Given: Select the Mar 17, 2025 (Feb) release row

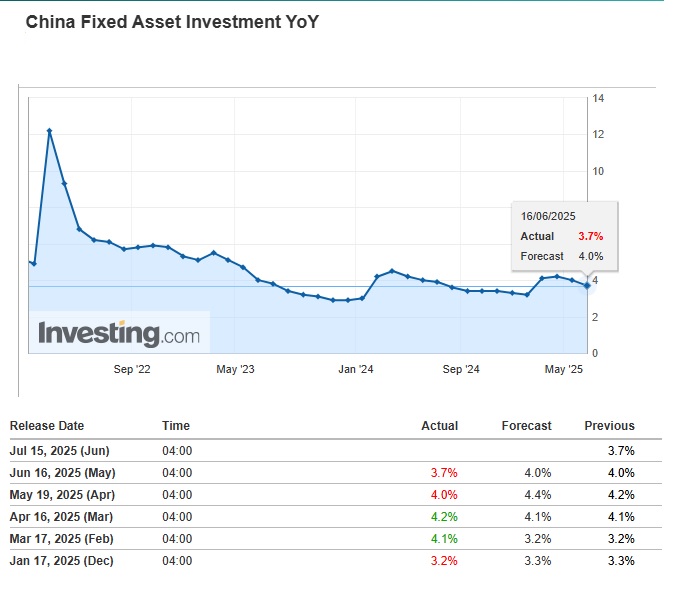Looking at the screenshot, I should coord(62,539).
